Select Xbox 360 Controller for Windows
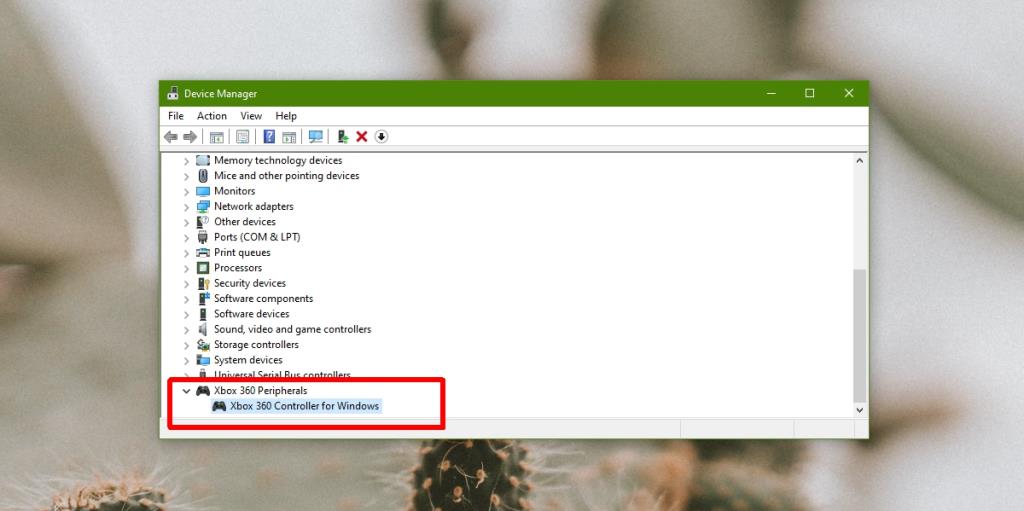Viewport: 1024px width, 511px height. [304, 406]
